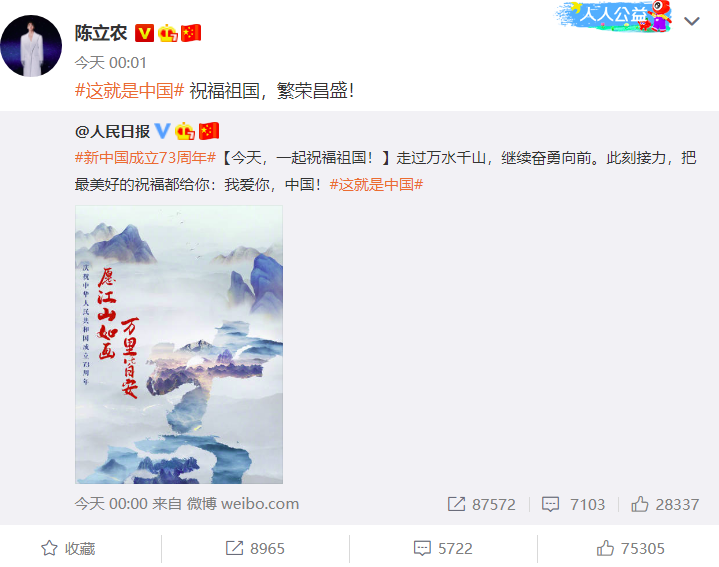Like the original post with 28337 likes
This screenshot has width=719, height=567.
tap(665, 504)
